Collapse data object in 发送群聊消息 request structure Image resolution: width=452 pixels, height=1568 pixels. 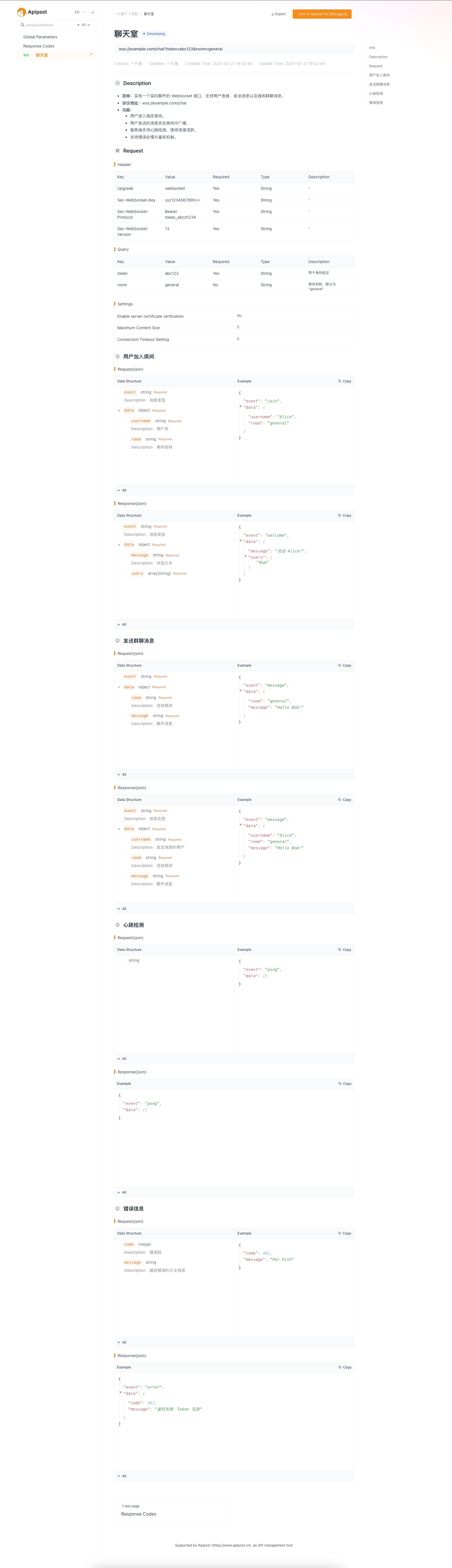(x=119, y=687)
